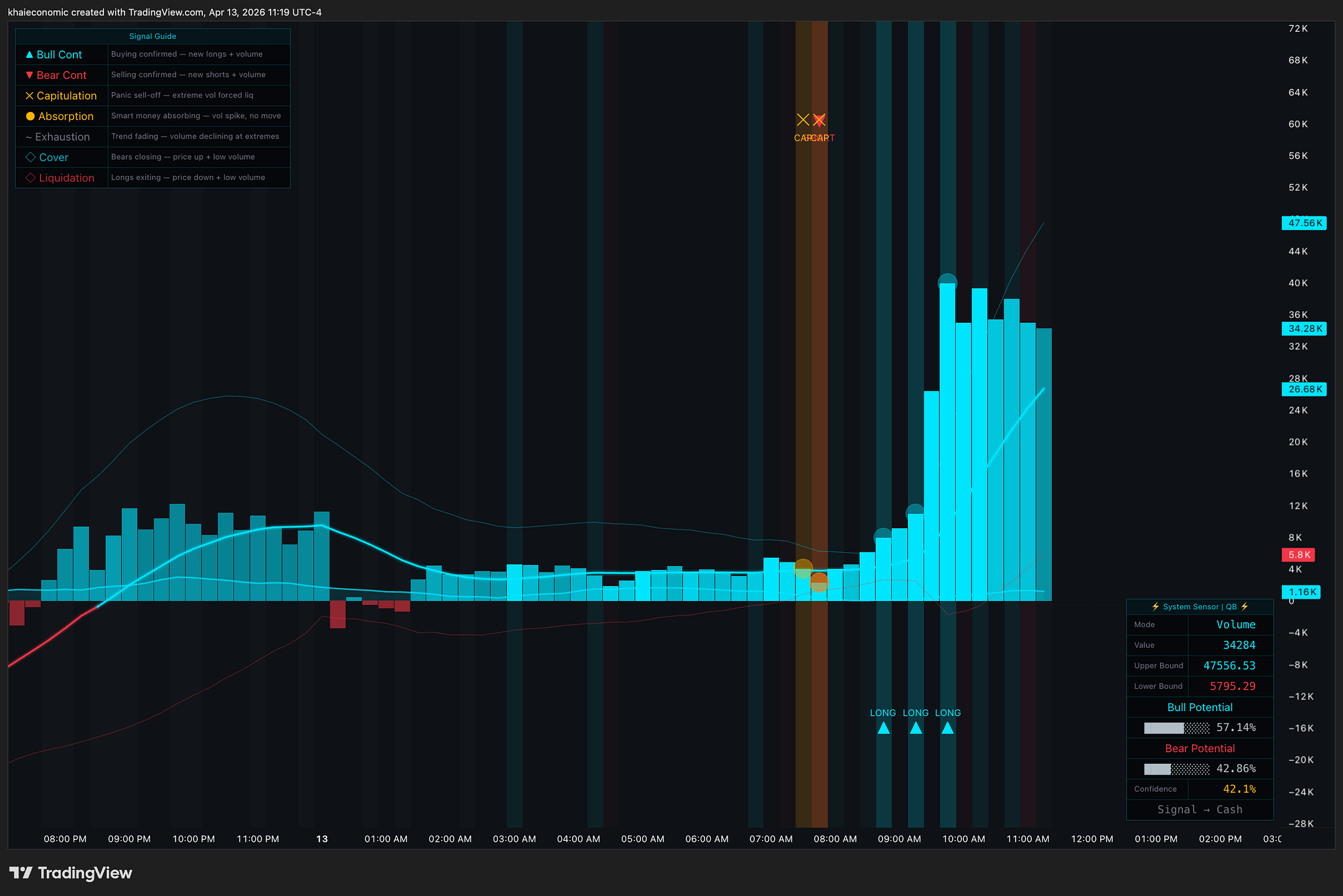Click the Cover diamond icon in legend
This screenshot has width=1343, height=896.
(x=30, y=157)
